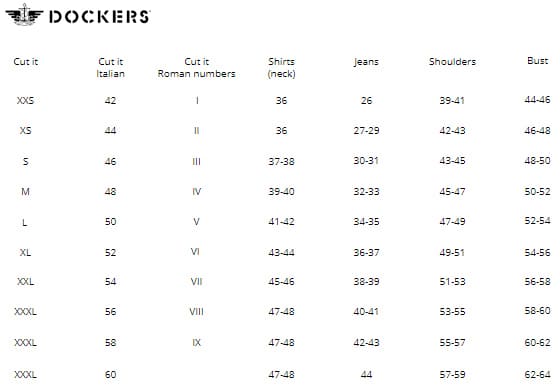Select neck size 41-42 cell
The width and height of the screenshot is (560, 390).
coord(281,222)
